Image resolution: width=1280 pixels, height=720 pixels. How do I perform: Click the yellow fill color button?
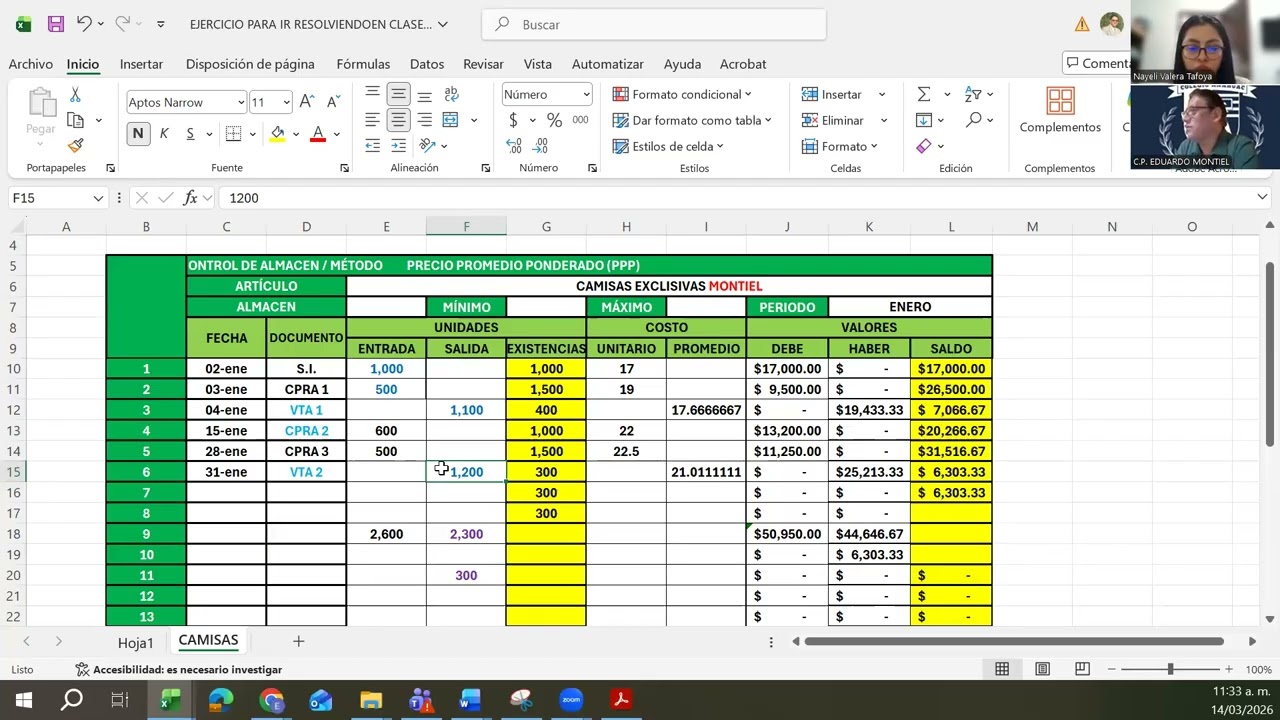(277, 134)
